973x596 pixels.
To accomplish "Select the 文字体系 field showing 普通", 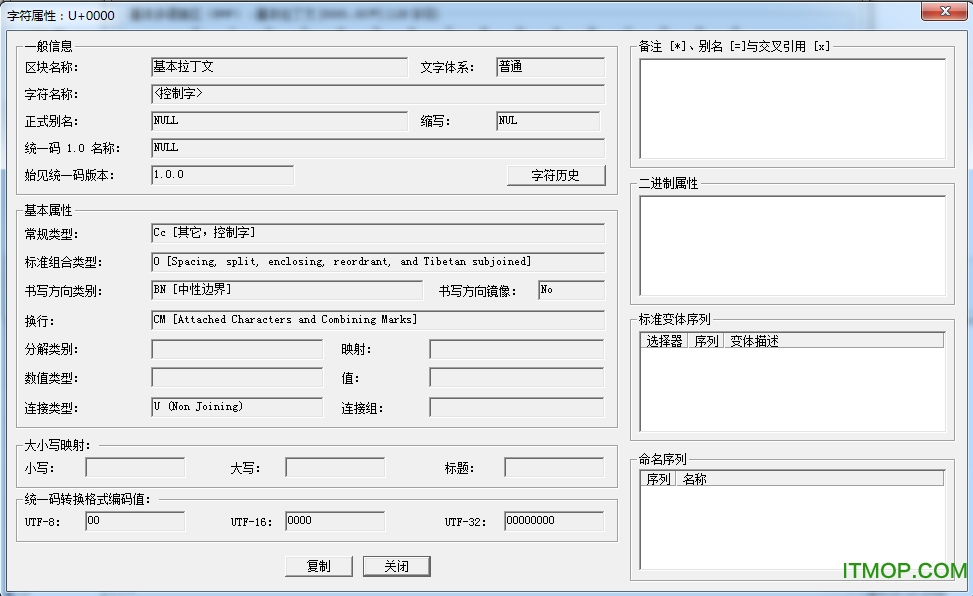I will coord(548,67).
